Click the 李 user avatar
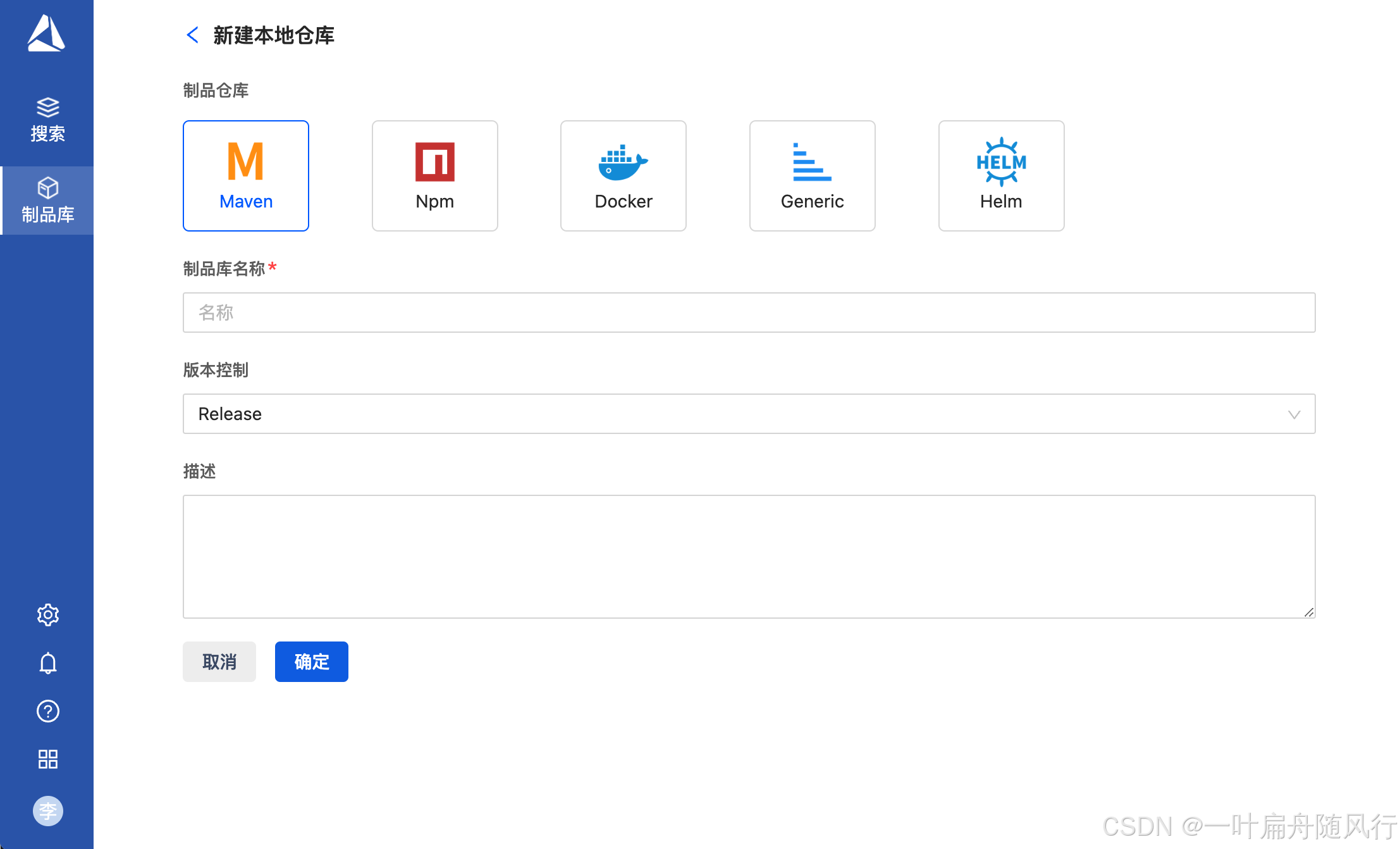This screenshot has width=1400, height=849. click(48, 811)
